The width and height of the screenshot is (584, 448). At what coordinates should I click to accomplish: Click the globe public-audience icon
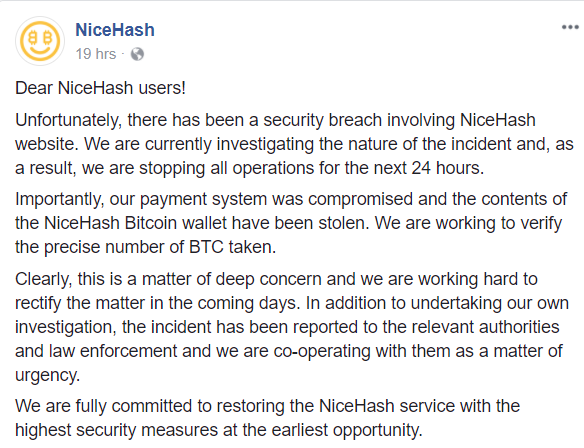click(137, 54)
